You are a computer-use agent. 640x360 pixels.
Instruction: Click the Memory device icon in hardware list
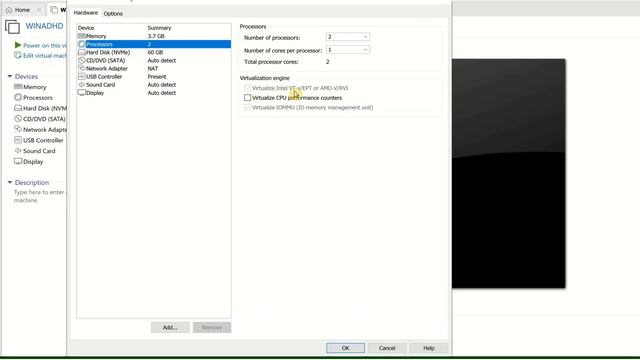pyautogui.click(x=82, y=36)
